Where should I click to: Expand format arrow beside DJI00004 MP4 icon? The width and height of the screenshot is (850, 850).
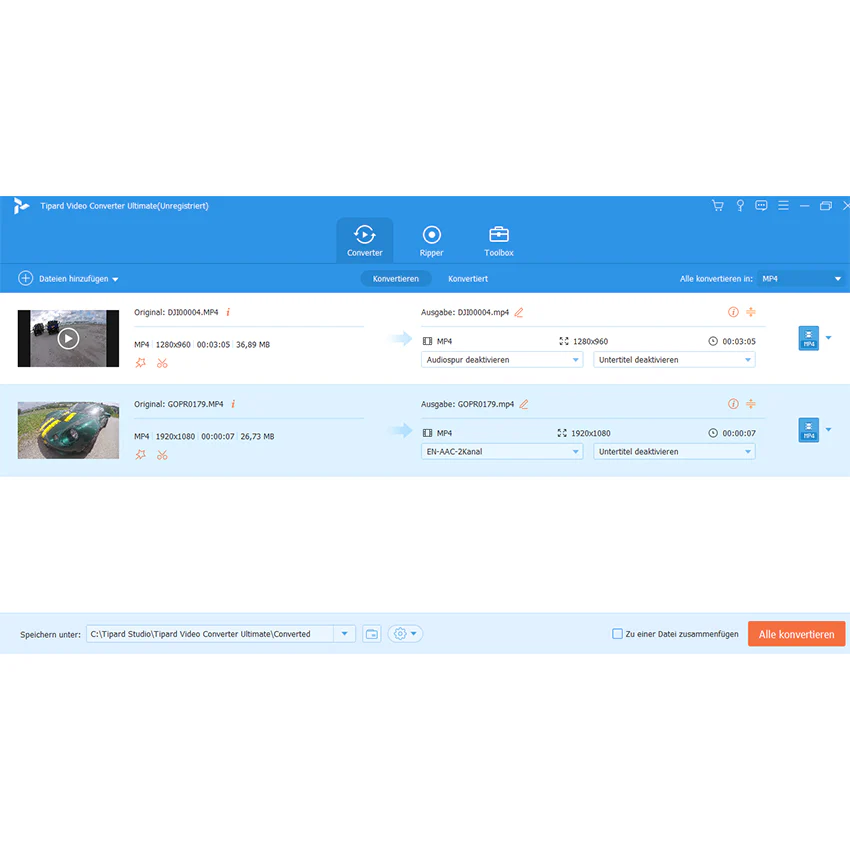(x=828, y=338)
